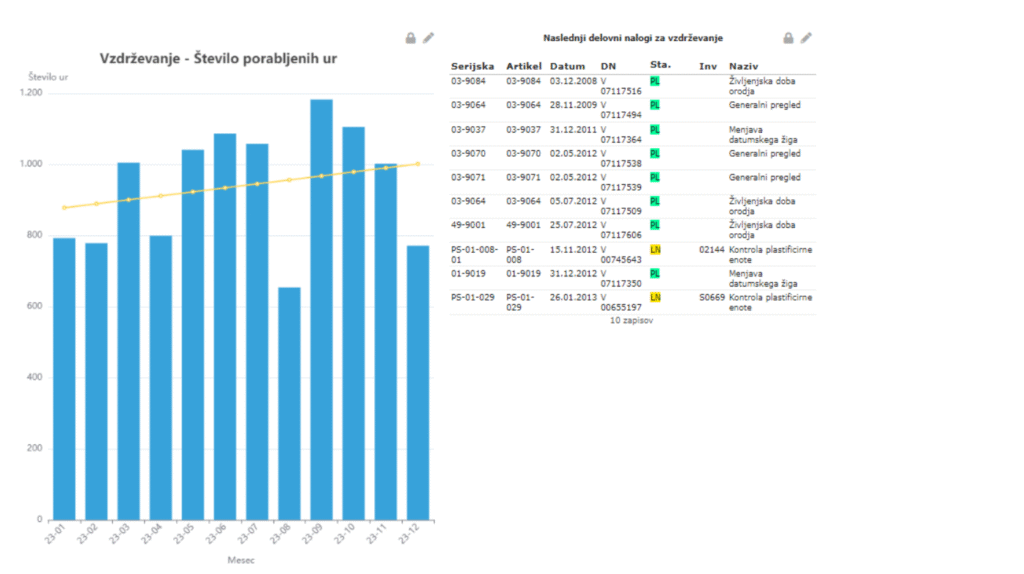
Task: Click the 10 zapisov record count footer
Action: (x=632, y=322)
